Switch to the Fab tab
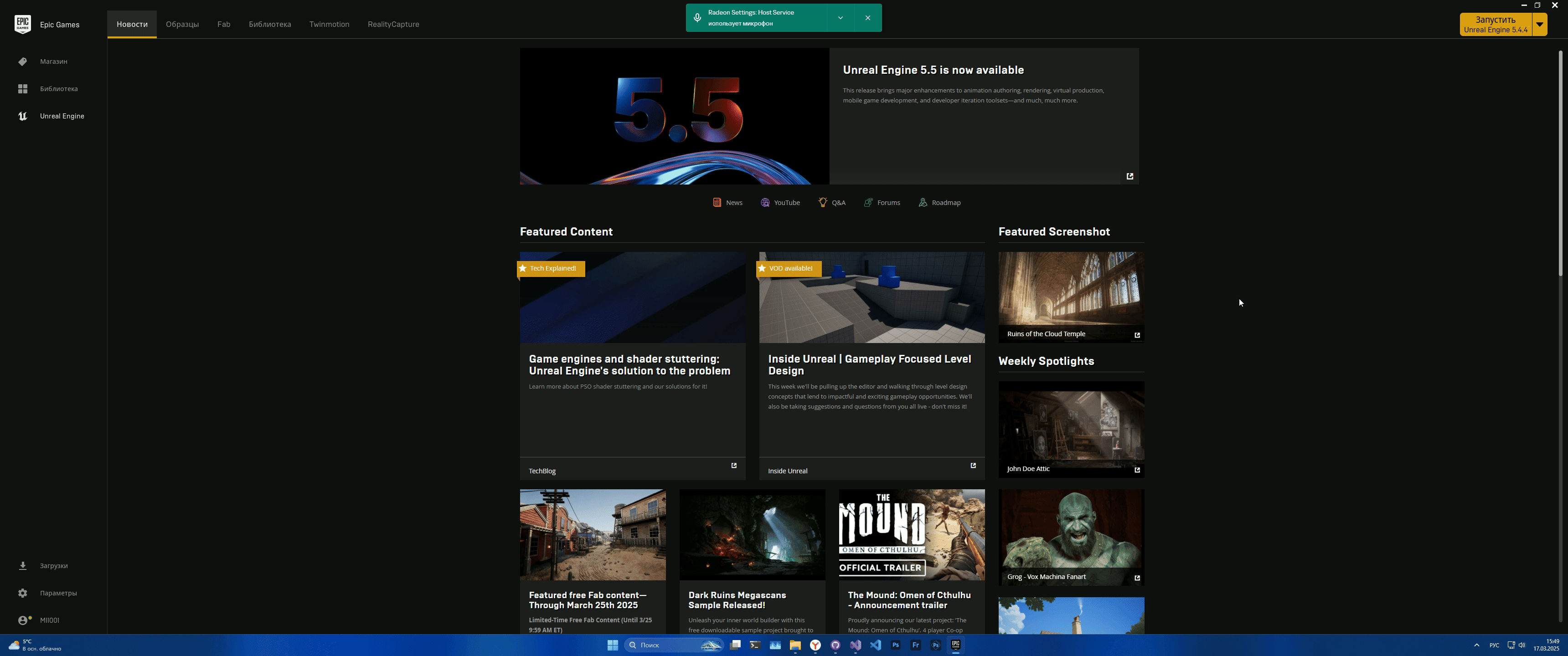The height and width of the screenshot is (656, 1568). (x=223, y=24)
